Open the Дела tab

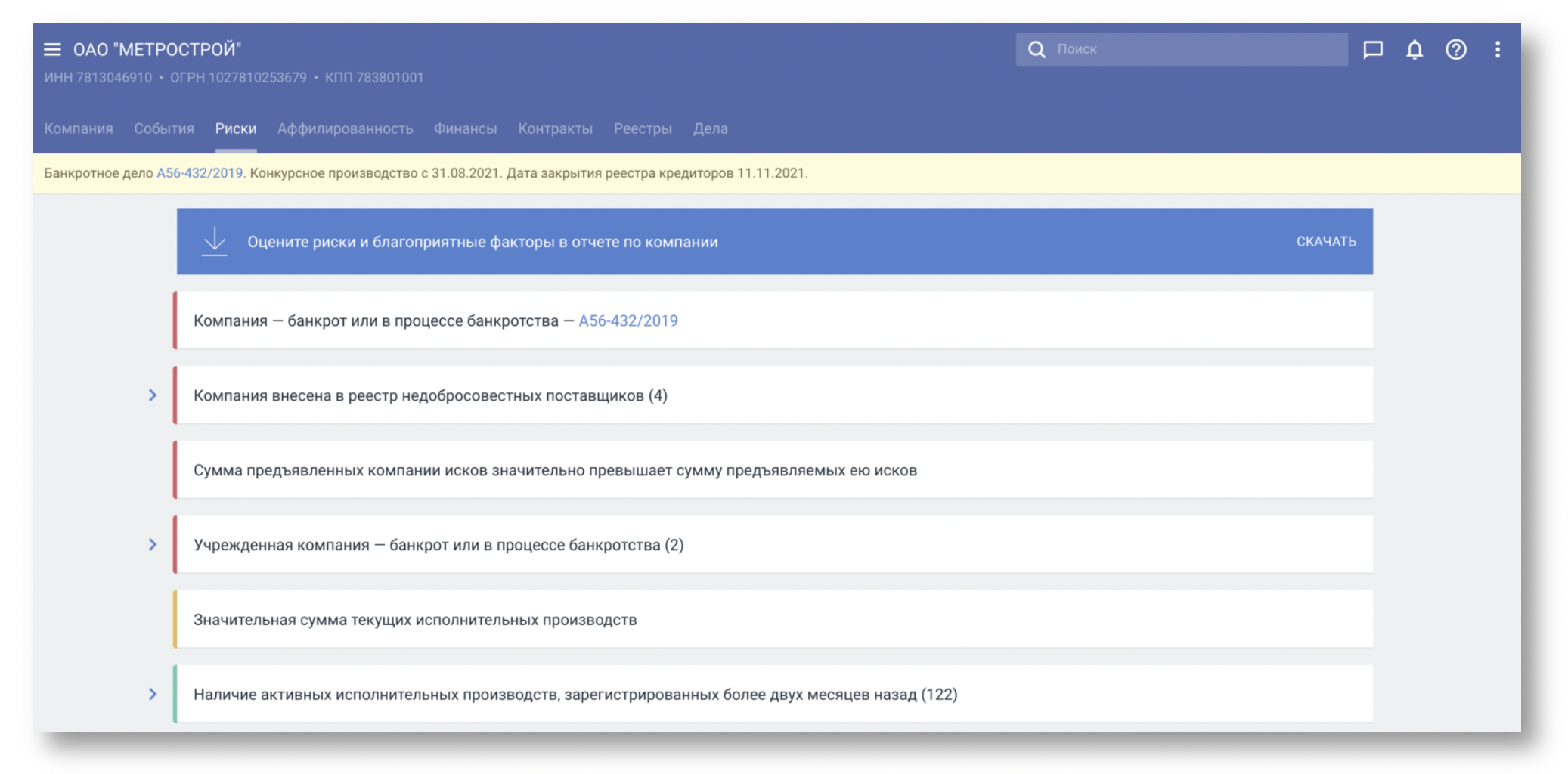(x=711, y=128)
